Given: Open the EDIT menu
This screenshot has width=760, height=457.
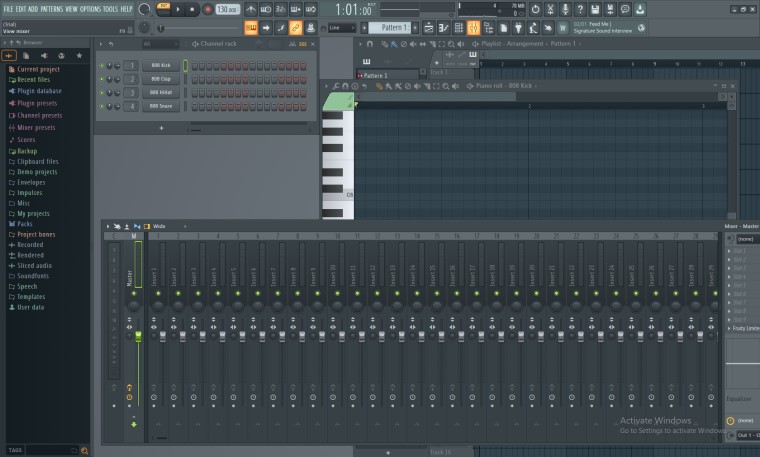Looking at the screenshot, I should click(20, 9).
